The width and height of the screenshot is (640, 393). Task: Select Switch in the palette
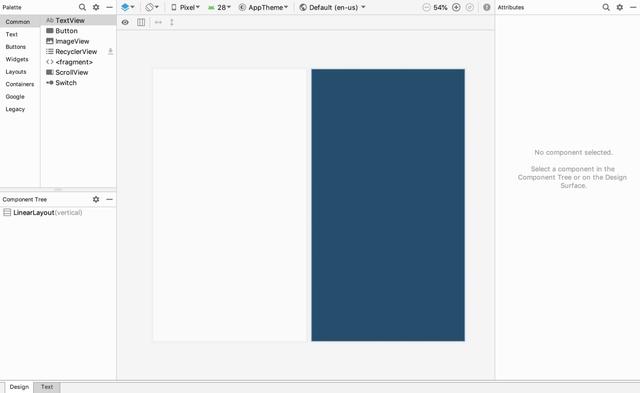coord(79,83)
